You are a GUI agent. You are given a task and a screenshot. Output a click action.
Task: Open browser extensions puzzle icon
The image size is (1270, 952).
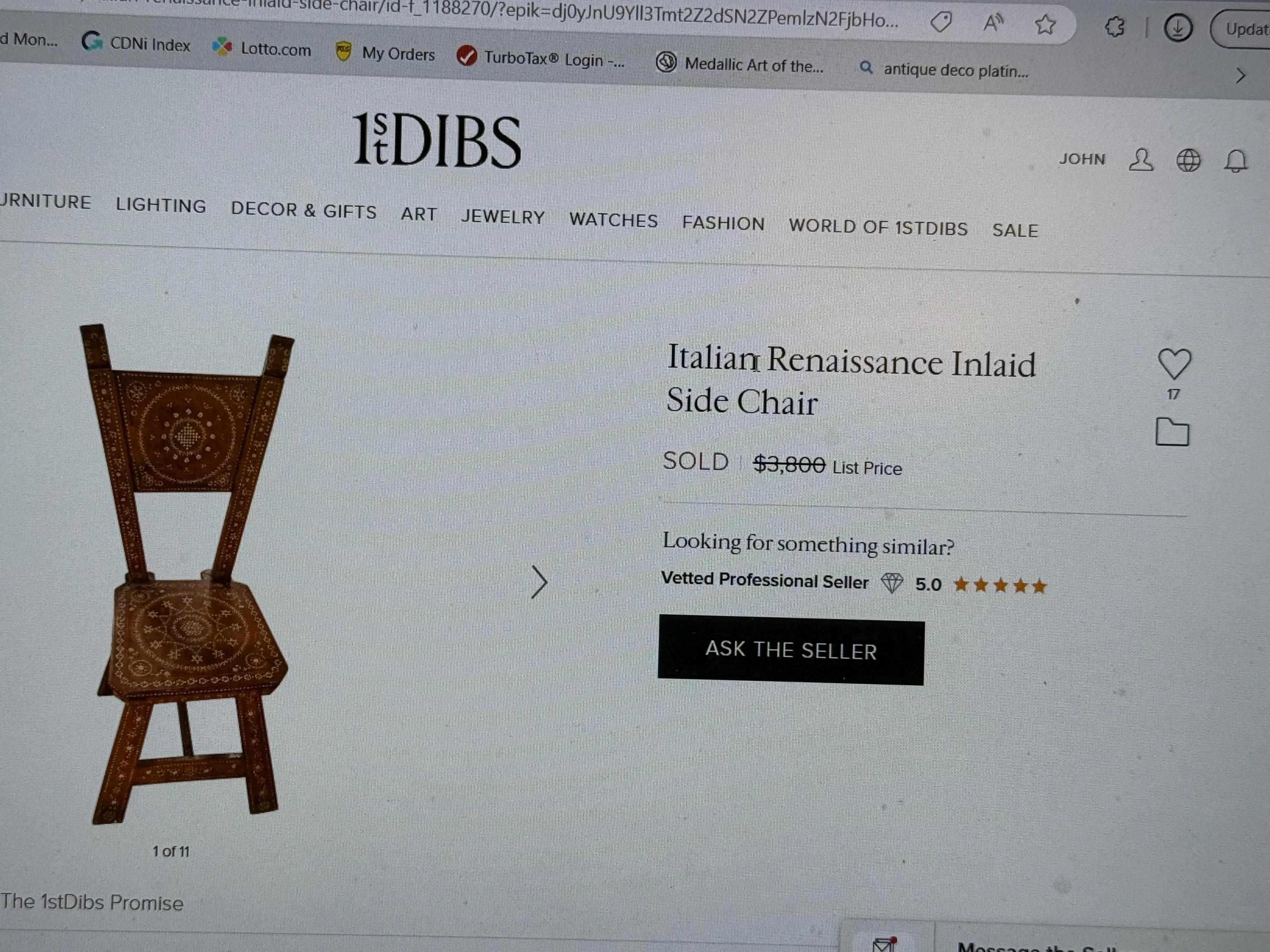click(x=1114, y=27)
